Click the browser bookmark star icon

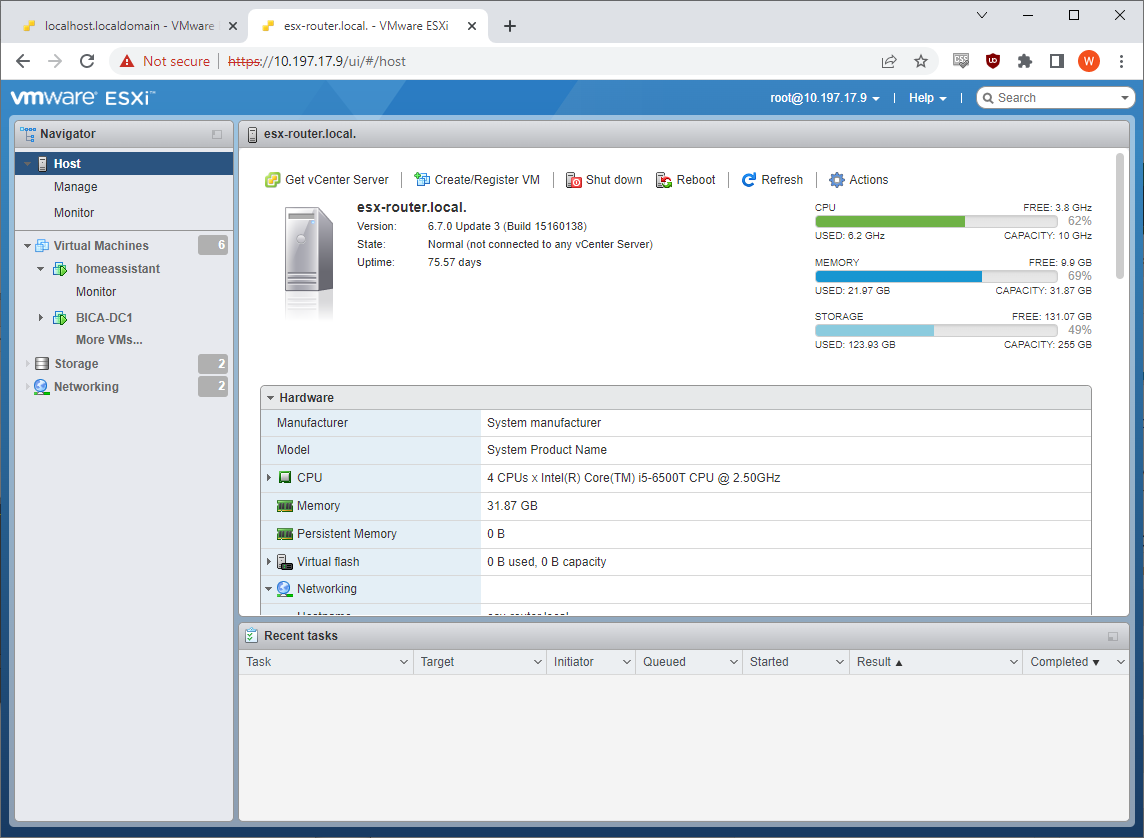tap(921, 61)
